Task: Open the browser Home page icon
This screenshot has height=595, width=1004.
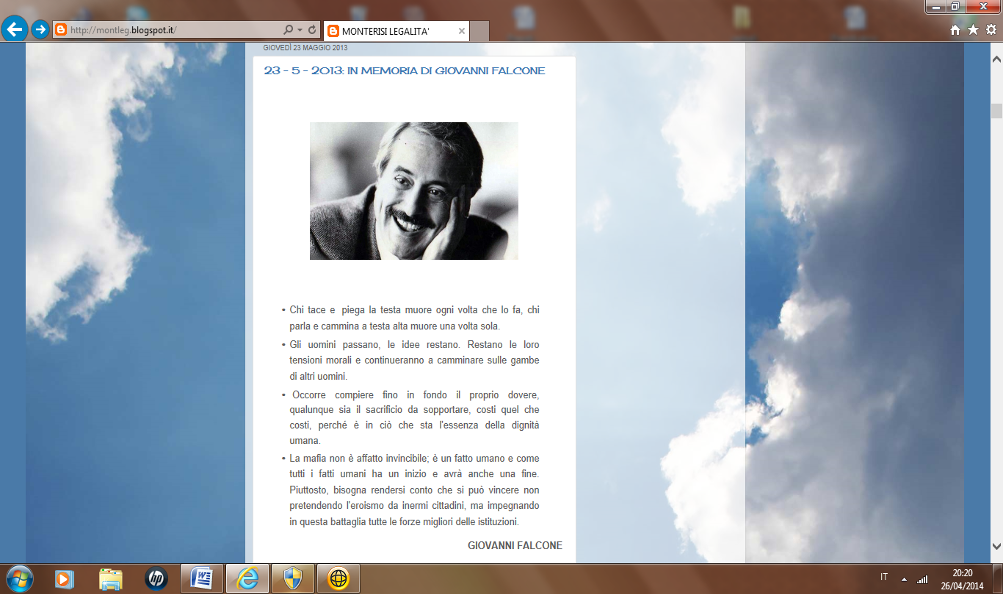Action: [x=955, y=30]
